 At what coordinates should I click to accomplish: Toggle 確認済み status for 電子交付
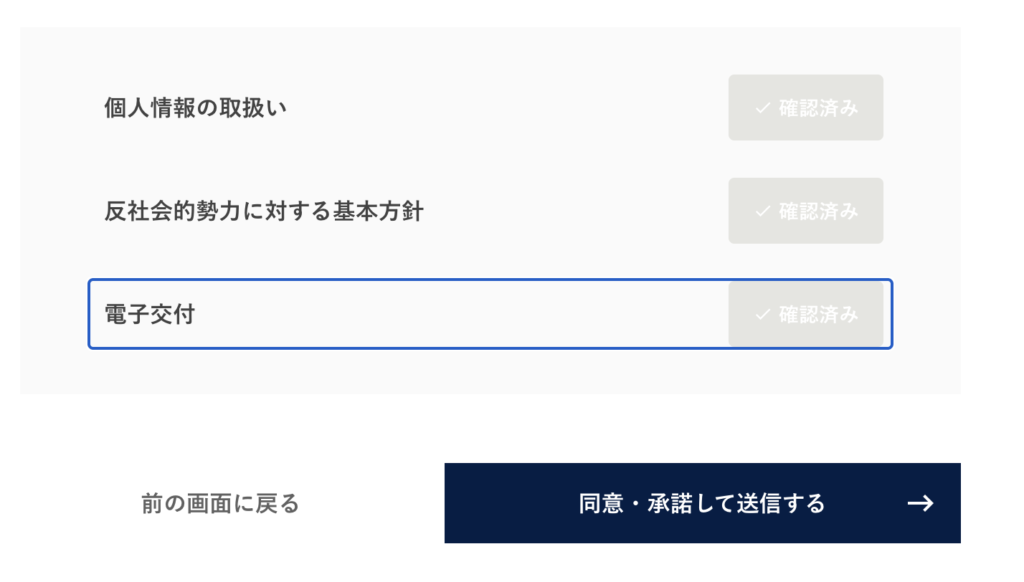coord(805,314)
